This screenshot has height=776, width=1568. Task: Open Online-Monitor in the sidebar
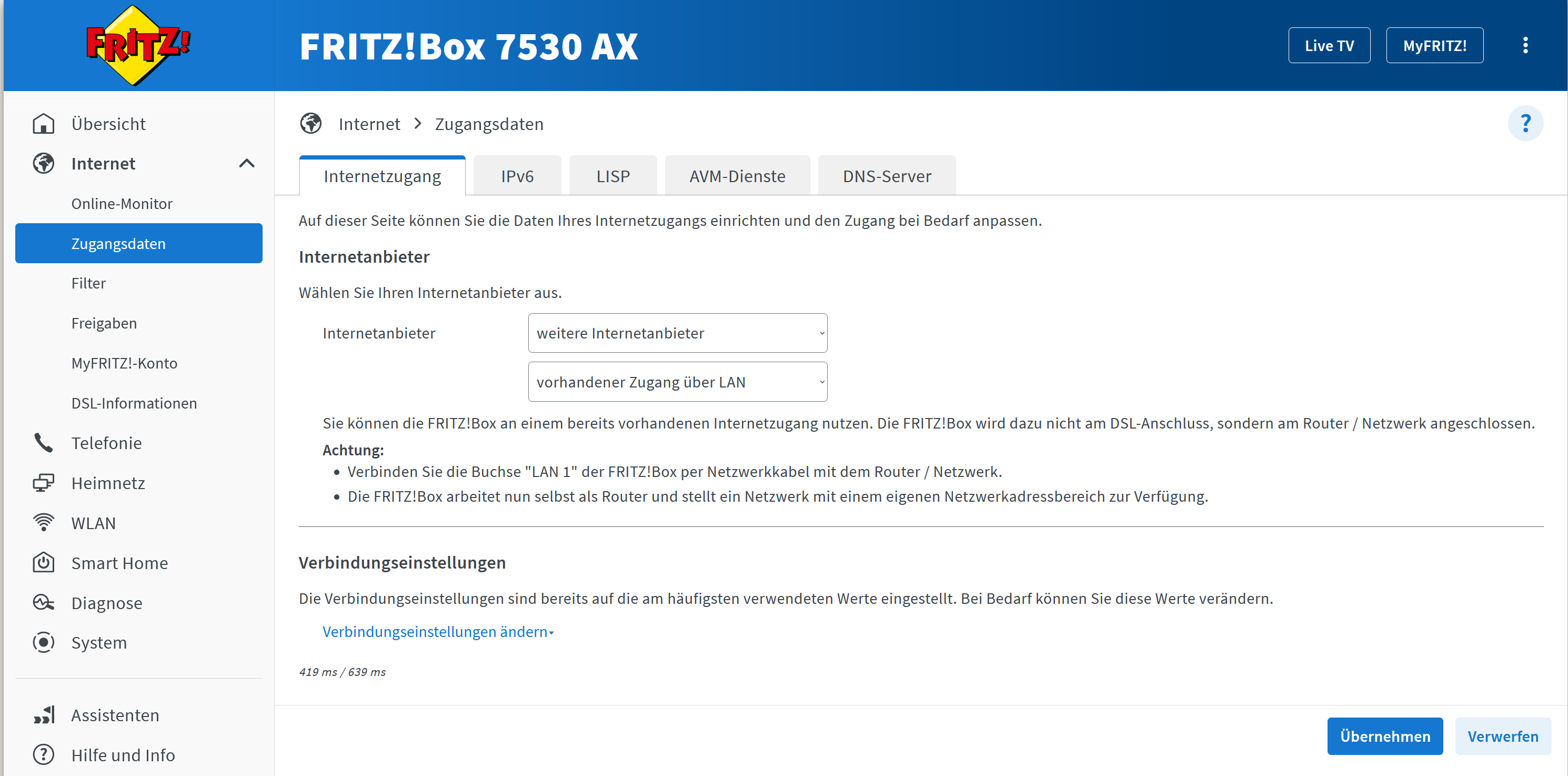pyautogui.click(x=122, y=203)
